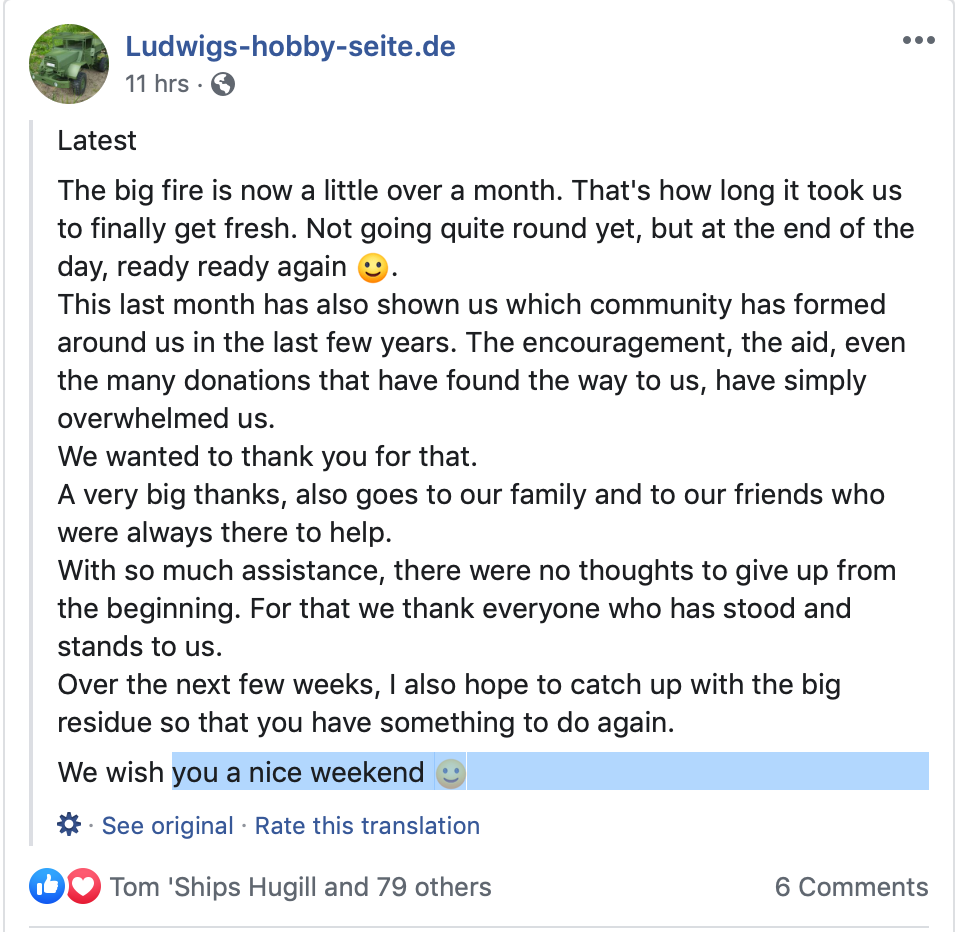Click the "11 hrs" post timestamp
The image size is (958, 932).
[x=157, y=84]
